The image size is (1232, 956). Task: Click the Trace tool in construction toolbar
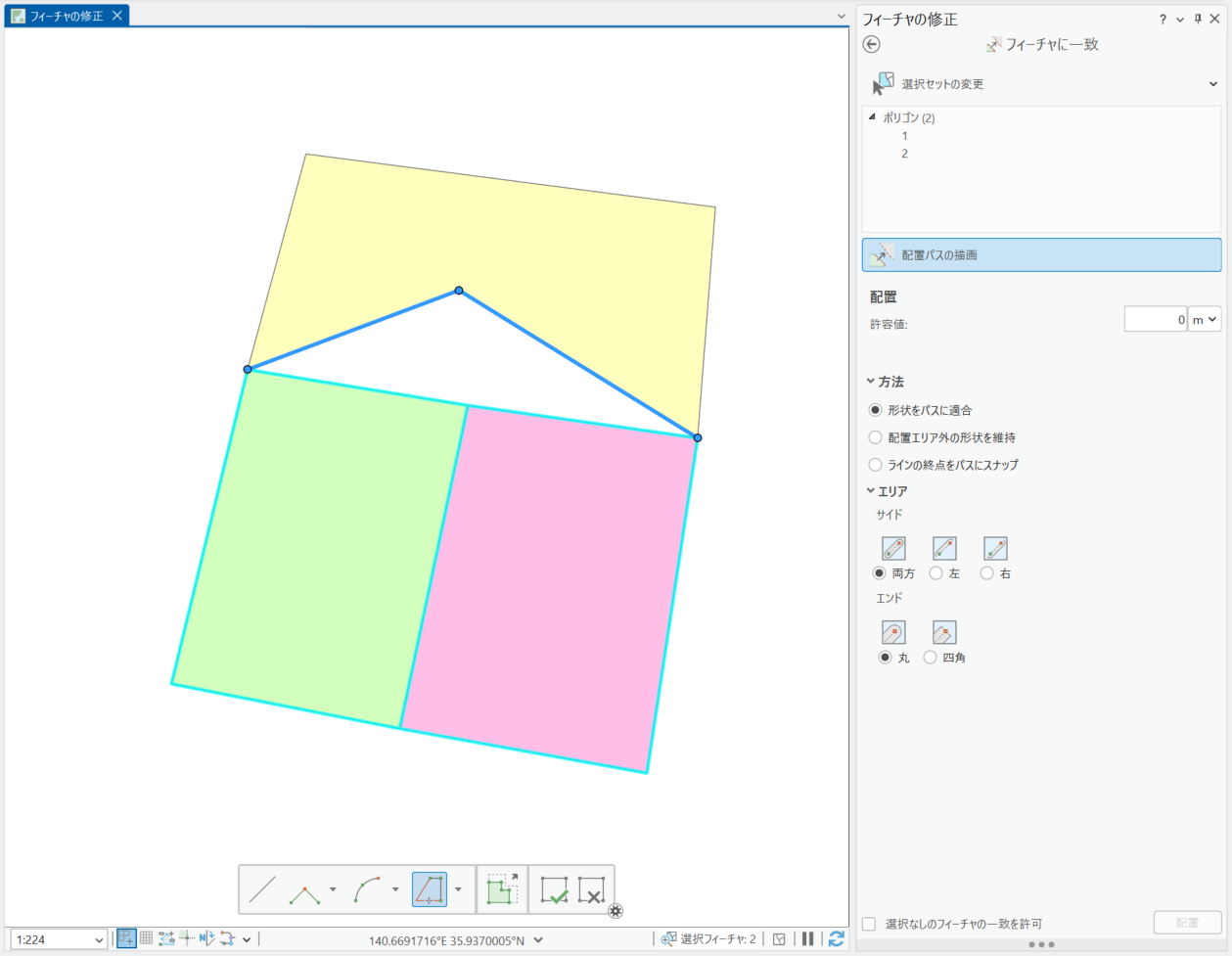[x=430, y=889]
